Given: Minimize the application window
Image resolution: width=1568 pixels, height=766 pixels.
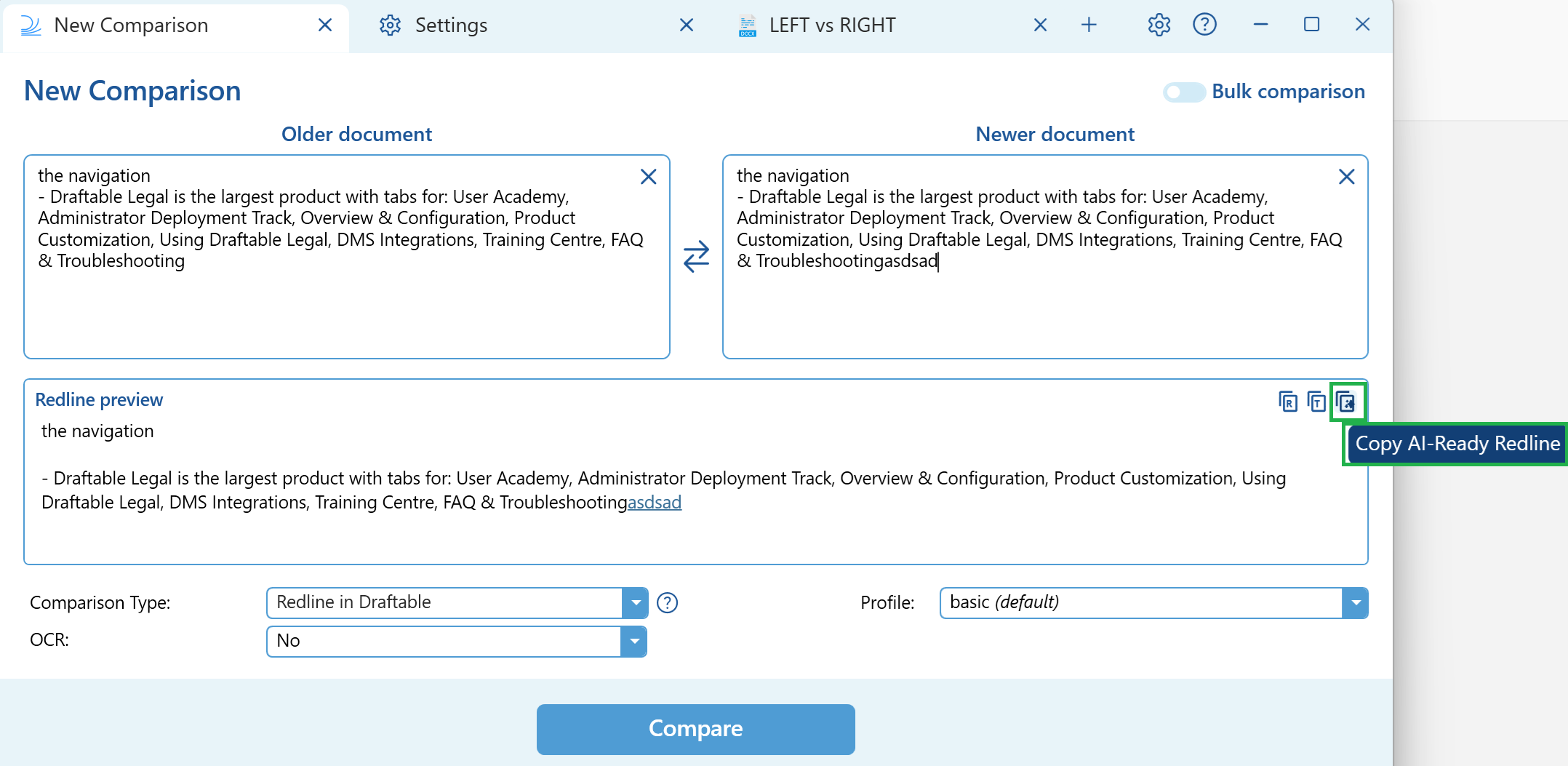Looking at the screenshot, I should 1260,25.
